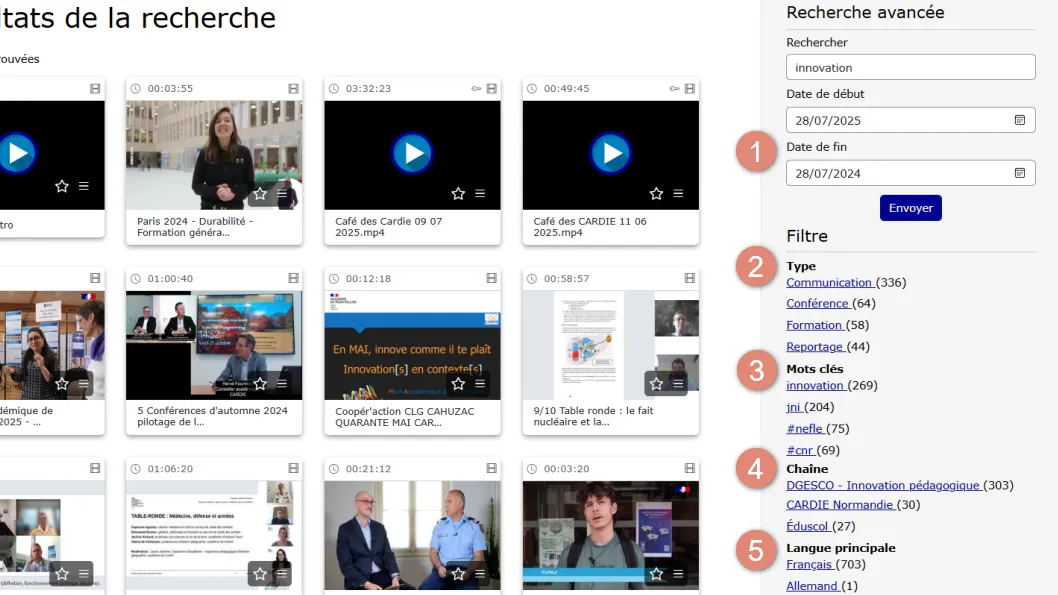The image size is (1058, 595).
Task: Star the Coopér'action CLG CAHUZAC video
Action: point(458,384)
